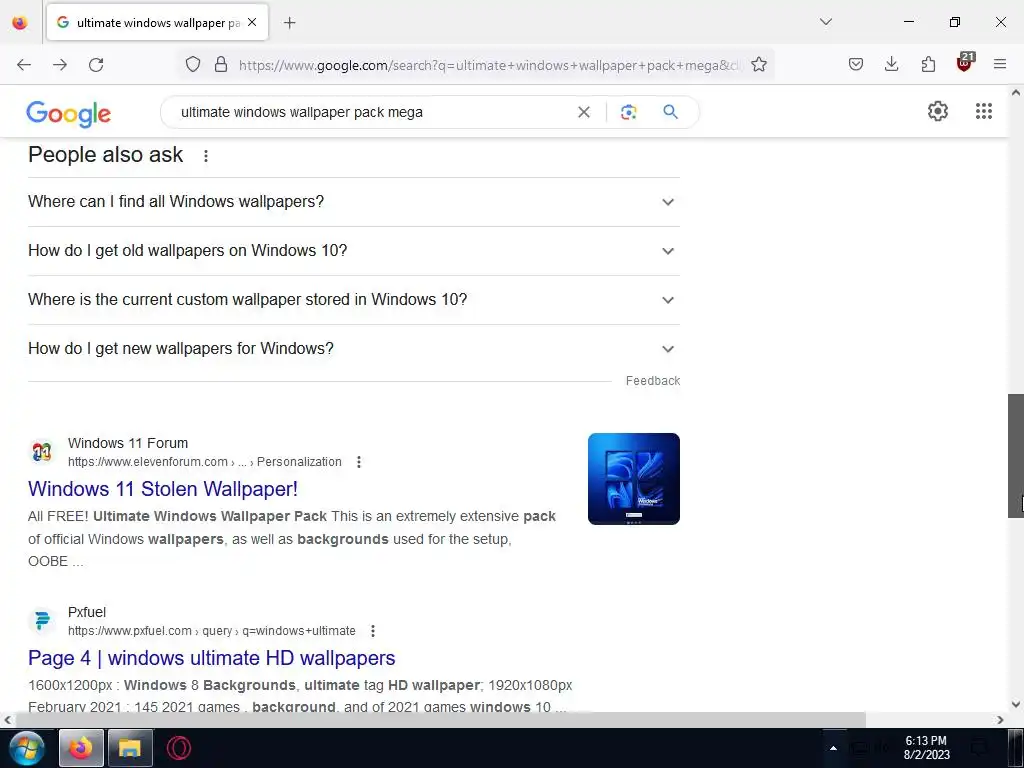The image size is (1024, 768).
Task: Open the uBlock Origin extension
Action: pyautogui.click(x=965, y=63)
